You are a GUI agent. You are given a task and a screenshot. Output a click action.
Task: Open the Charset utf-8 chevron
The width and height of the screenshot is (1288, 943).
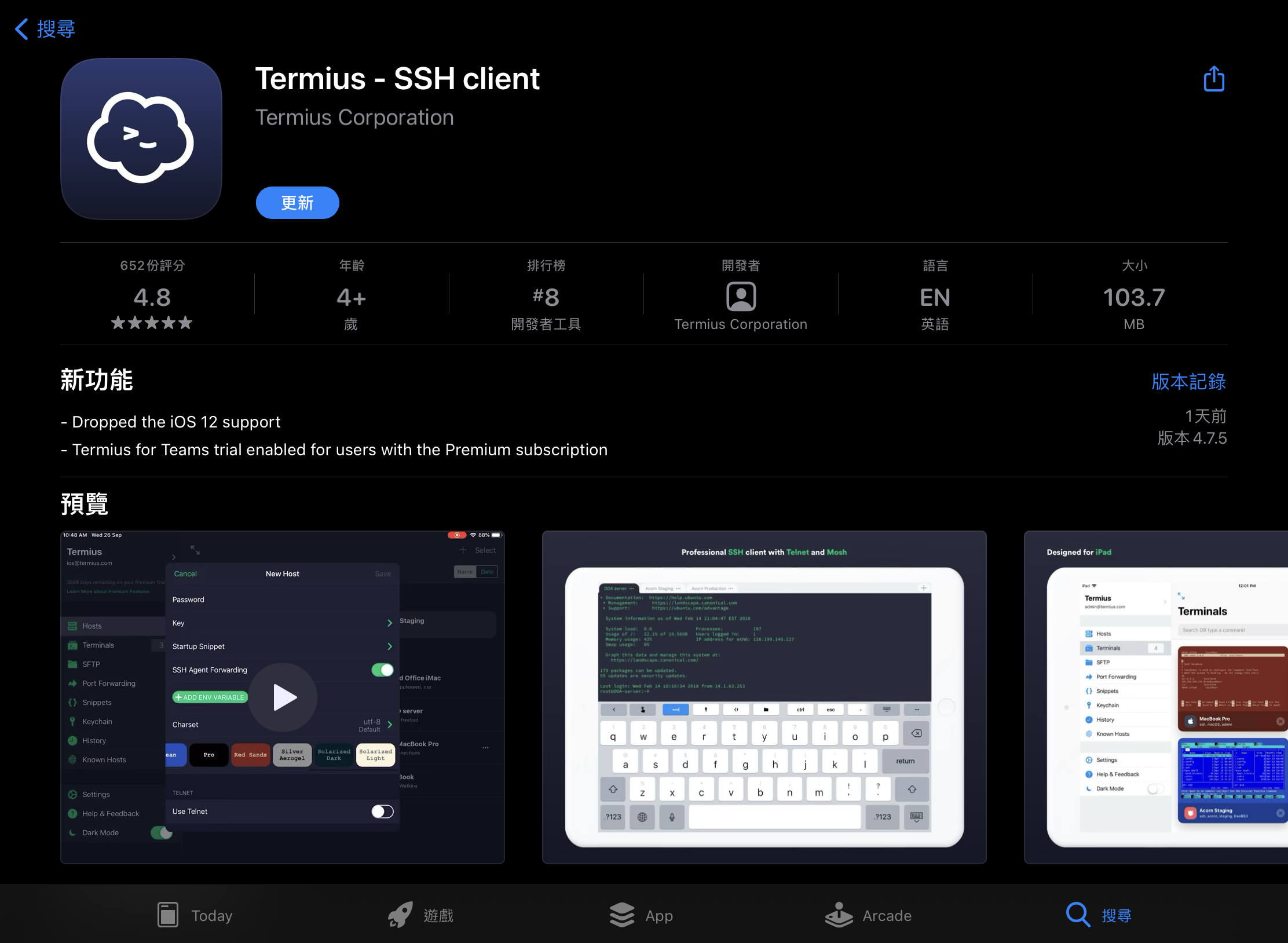pos(390,725)
